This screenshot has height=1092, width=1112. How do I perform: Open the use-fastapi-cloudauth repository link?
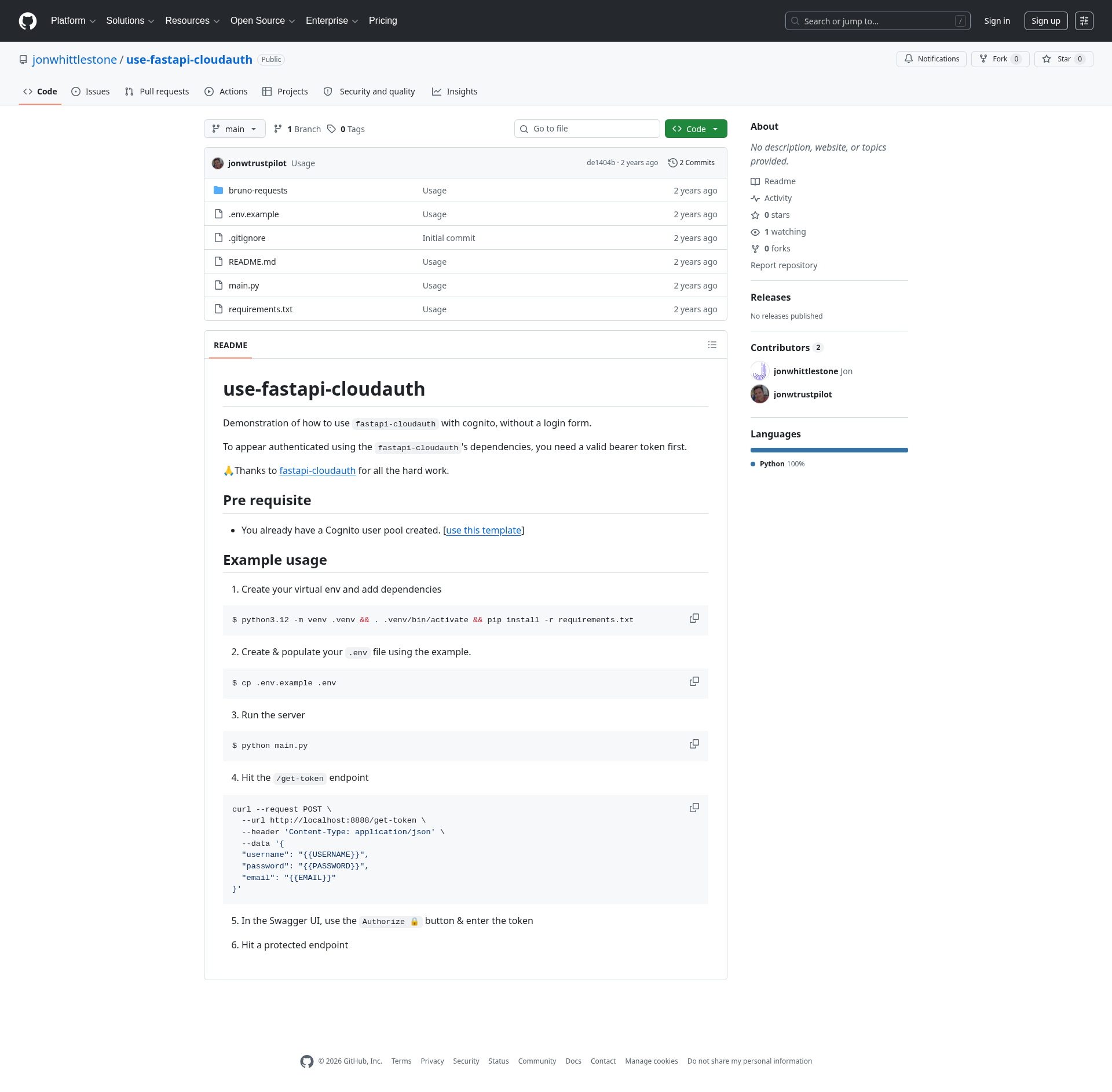pos(189,60)
